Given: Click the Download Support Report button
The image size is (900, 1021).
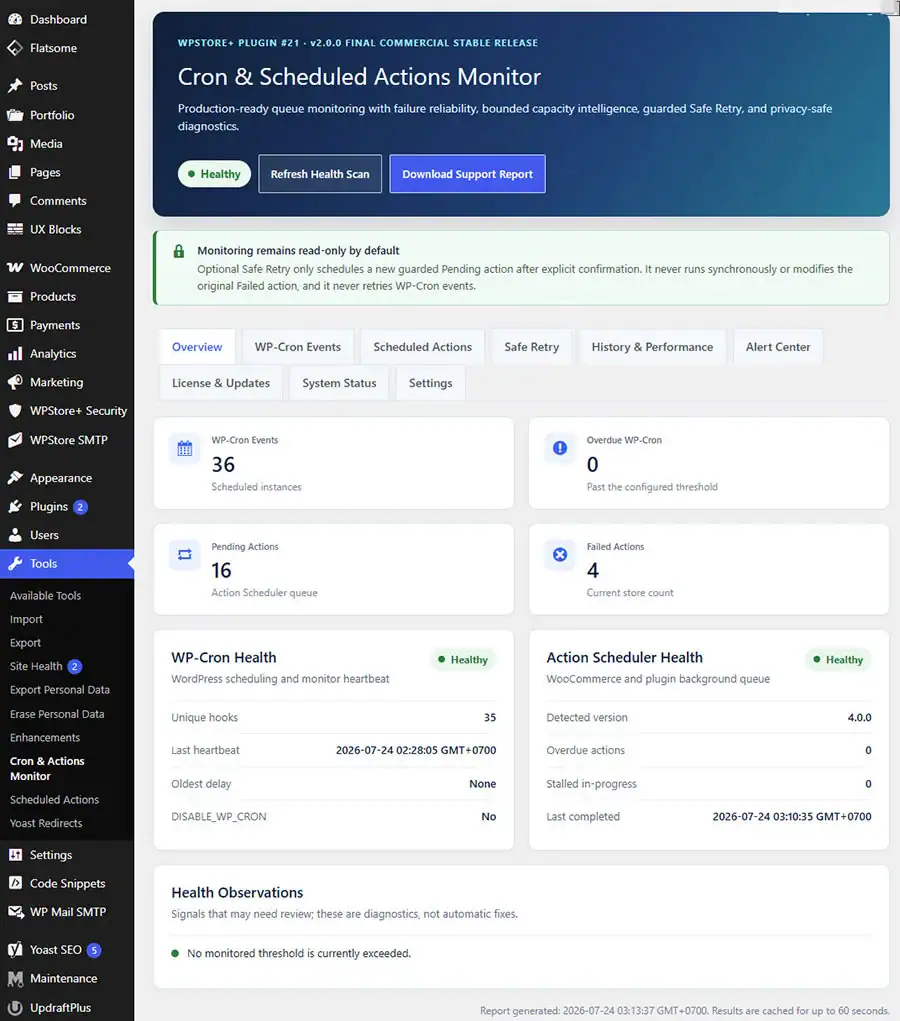Looking at the screenshot, I should pyautogui.click(x=468, y=174).
